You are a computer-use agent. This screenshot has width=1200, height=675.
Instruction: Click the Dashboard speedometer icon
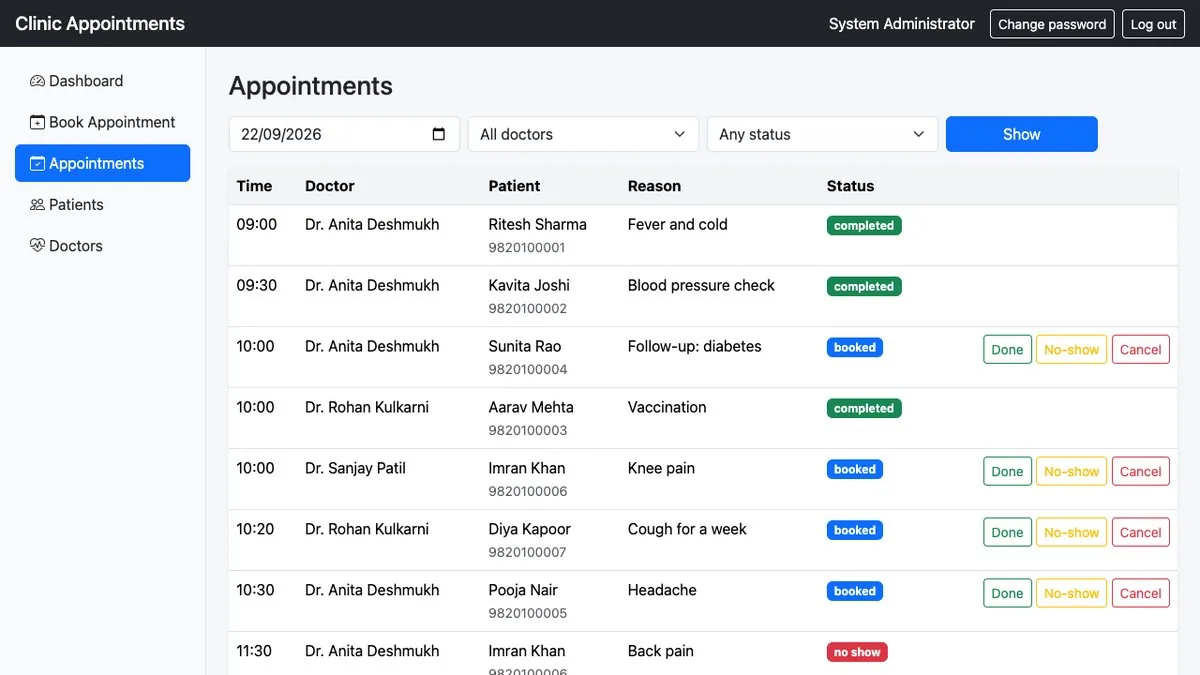(38, 81)
